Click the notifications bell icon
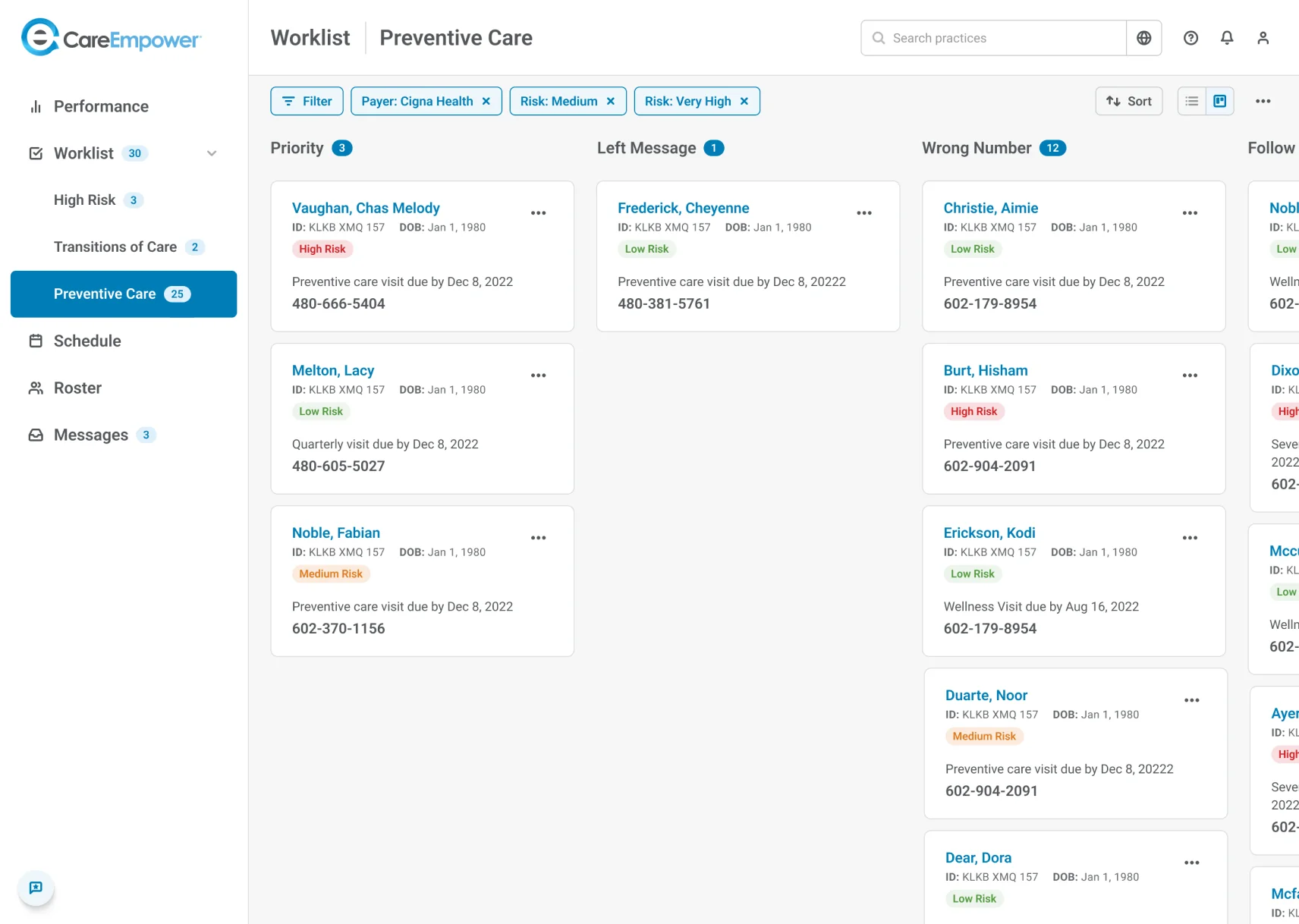Viewport: 1299px width, 924px height. (x=1227, y=37)
